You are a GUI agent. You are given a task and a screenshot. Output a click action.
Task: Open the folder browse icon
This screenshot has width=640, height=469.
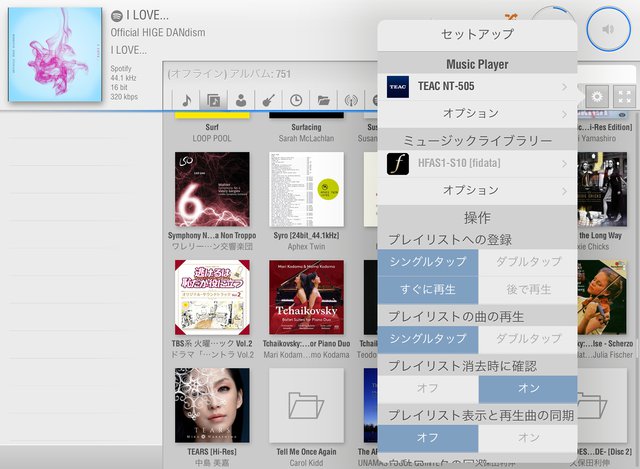(323, 100)
